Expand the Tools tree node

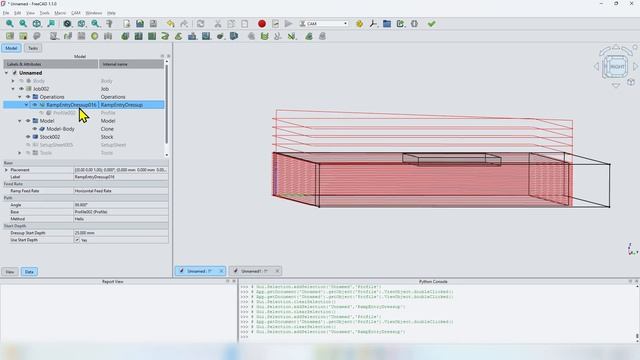point(19,153)
